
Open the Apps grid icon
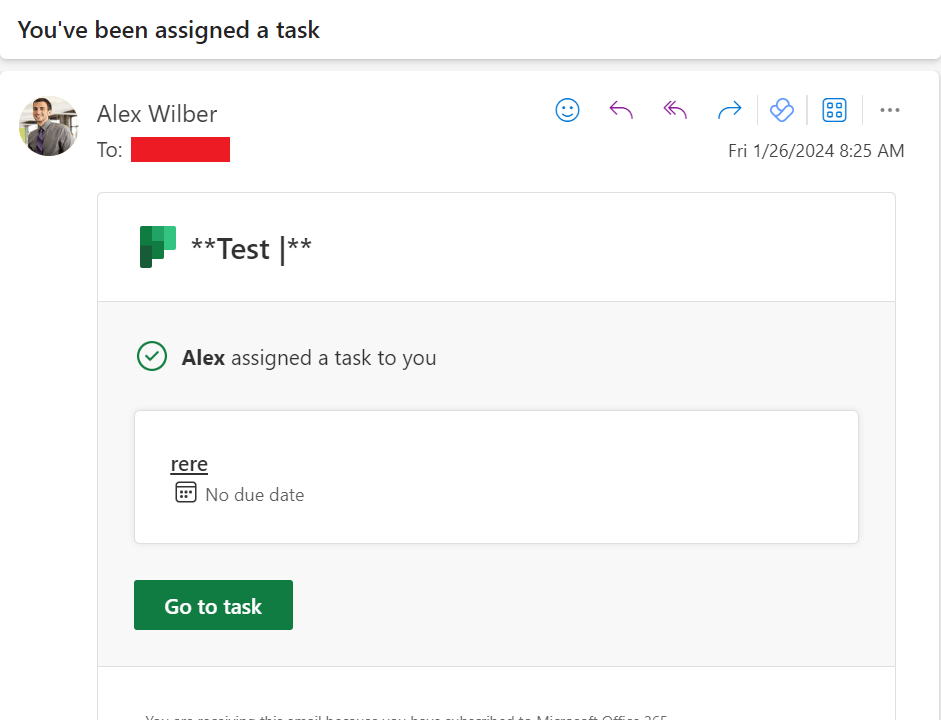(x=834, y=110)
